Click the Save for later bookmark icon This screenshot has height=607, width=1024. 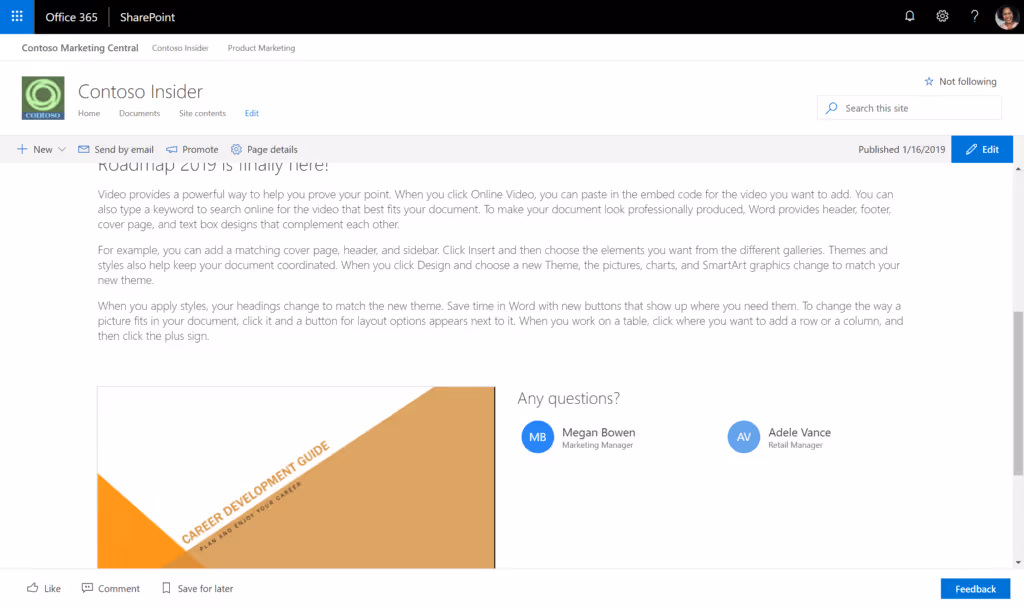pyautogui.click(x=166, y=588)
